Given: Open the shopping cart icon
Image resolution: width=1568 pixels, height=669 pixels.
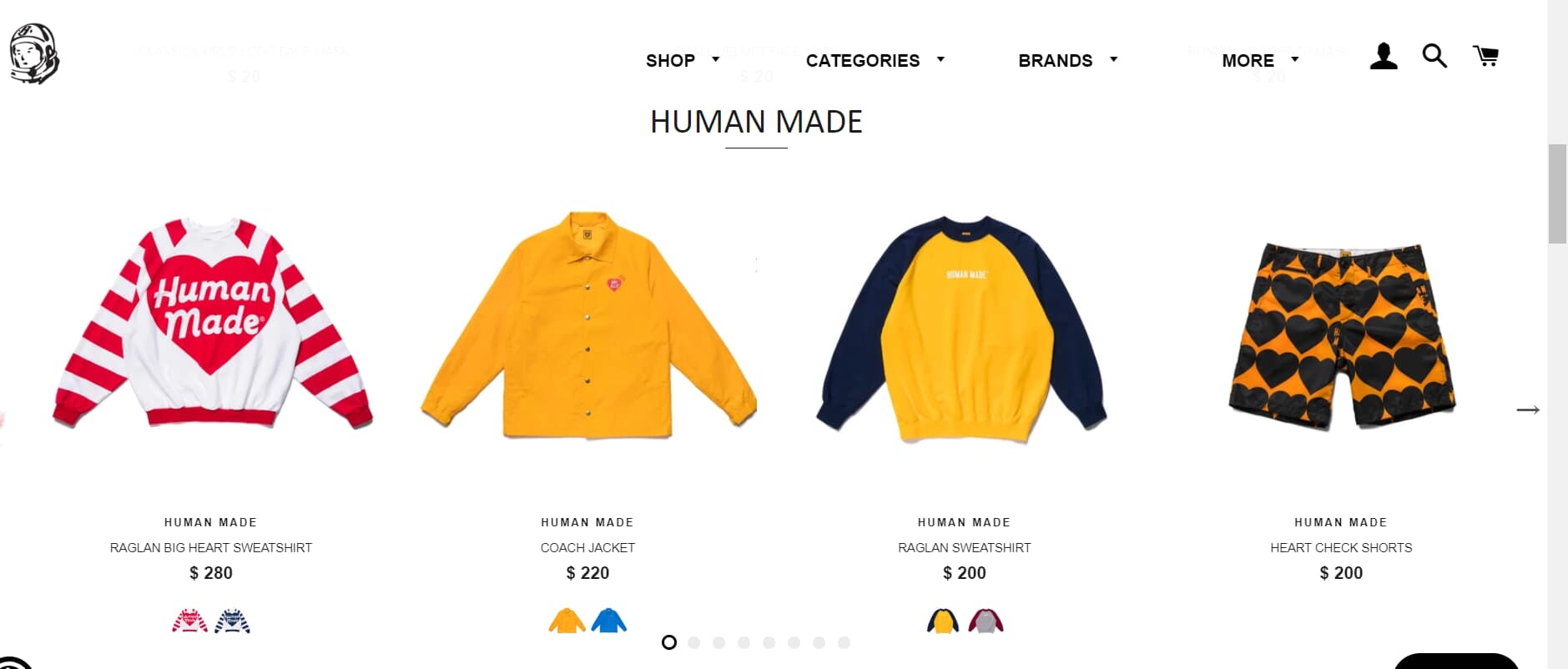Looking at the screenshot, I should 1485,56.
